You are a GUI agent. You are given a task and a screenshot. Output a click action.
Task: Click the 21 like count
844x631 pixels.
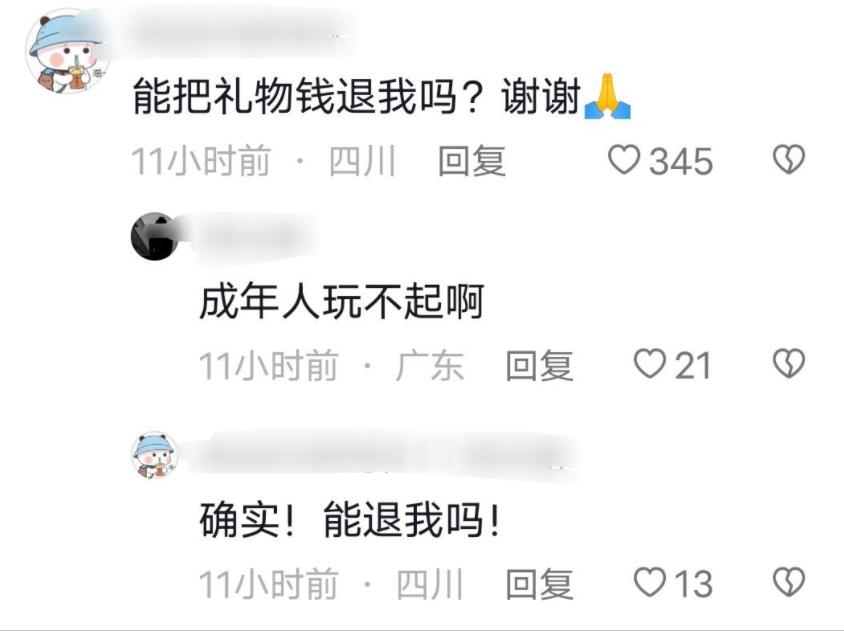(x=693, y=365)
